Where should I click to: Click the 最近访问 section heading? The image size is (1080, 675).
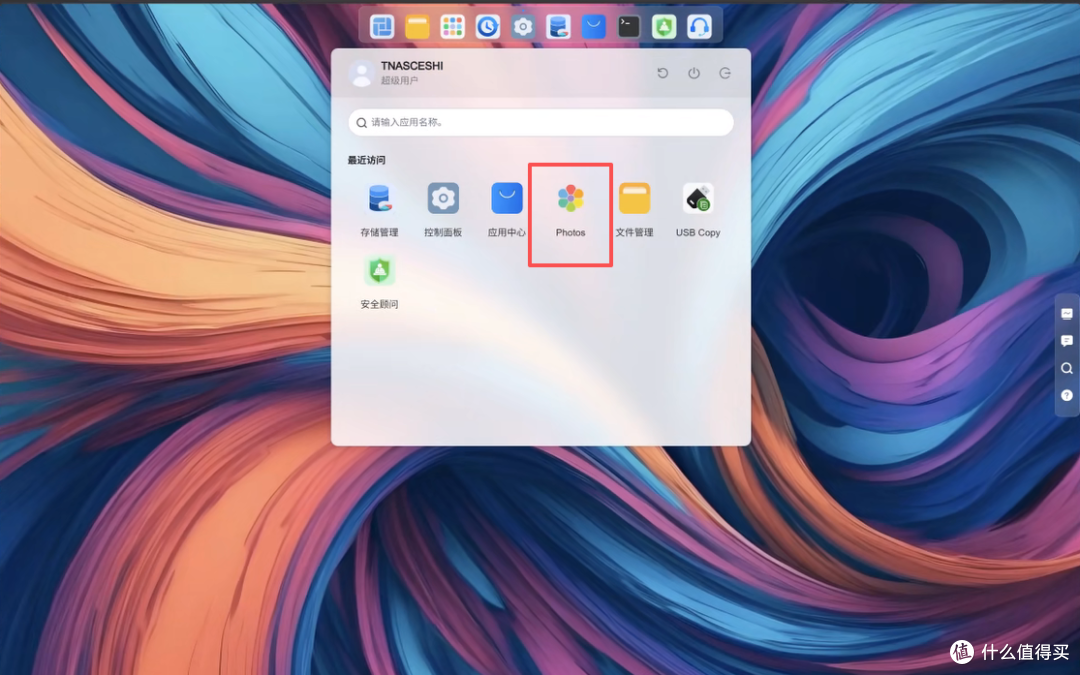(x=366, y=160)
